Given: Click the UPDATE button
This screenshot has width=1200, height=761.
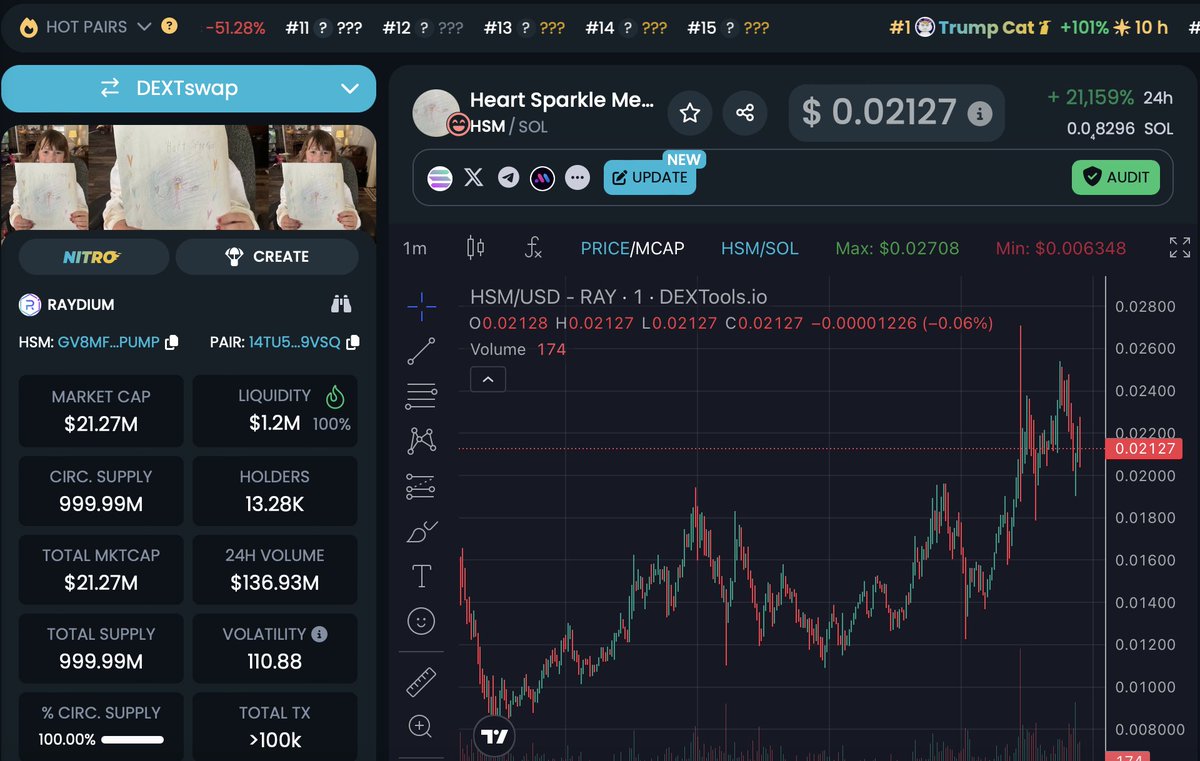Looking at the screenshot, I should (650, 177).
